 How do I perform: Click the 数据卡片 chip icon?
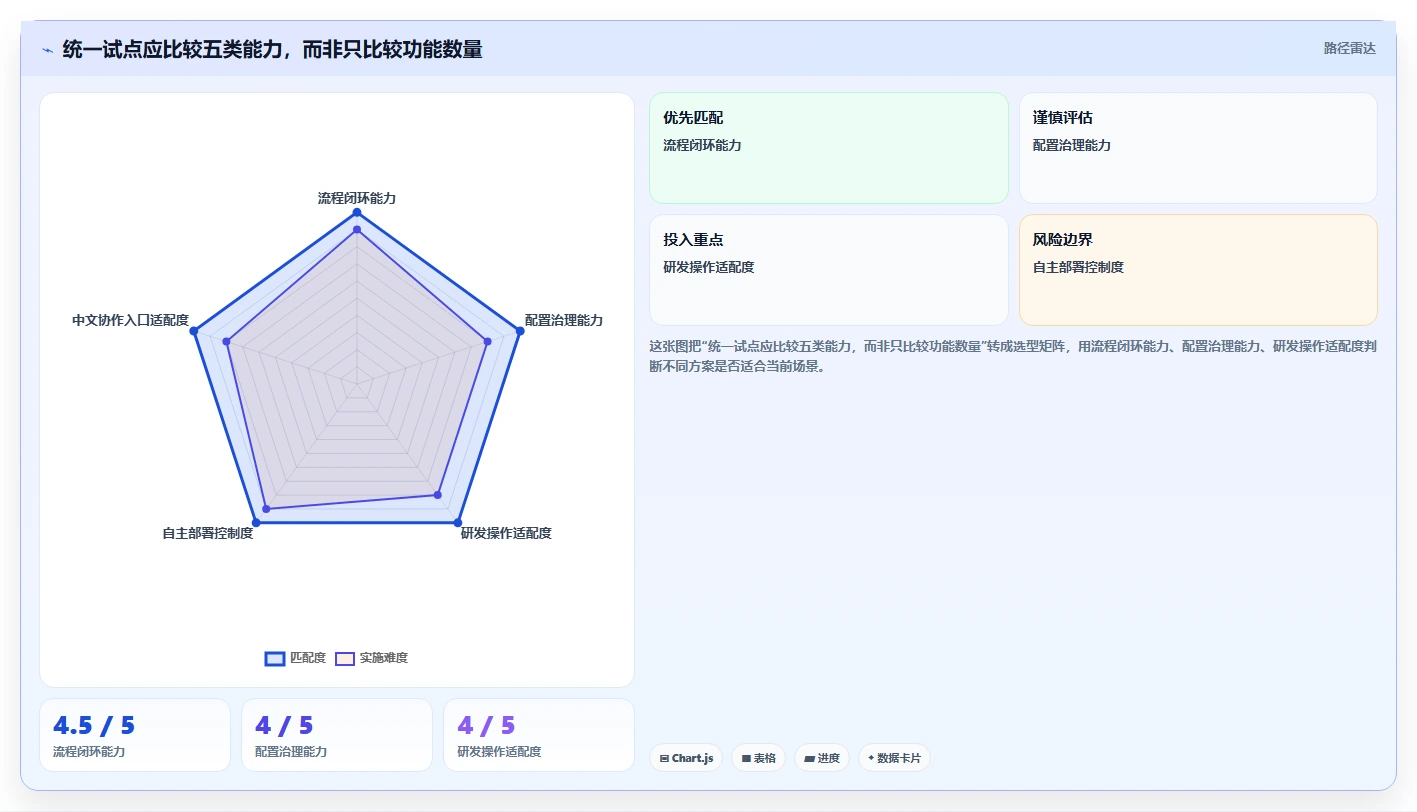click(871, 758)
